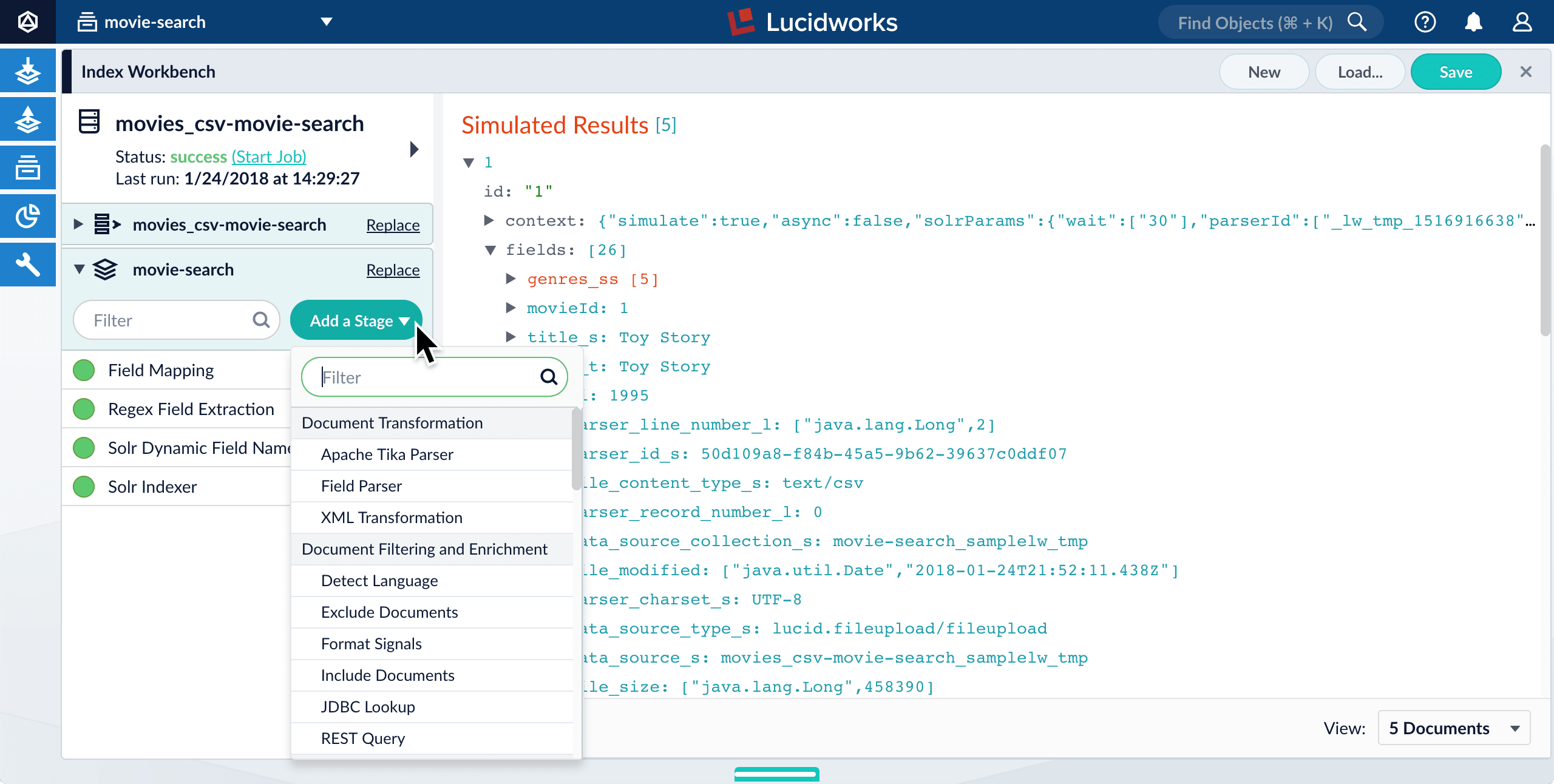Image resolution: width=1554 pixels, height=784 pixels.
Task: Open the Querying sidebar icon
Action: (x=28, y=120)
